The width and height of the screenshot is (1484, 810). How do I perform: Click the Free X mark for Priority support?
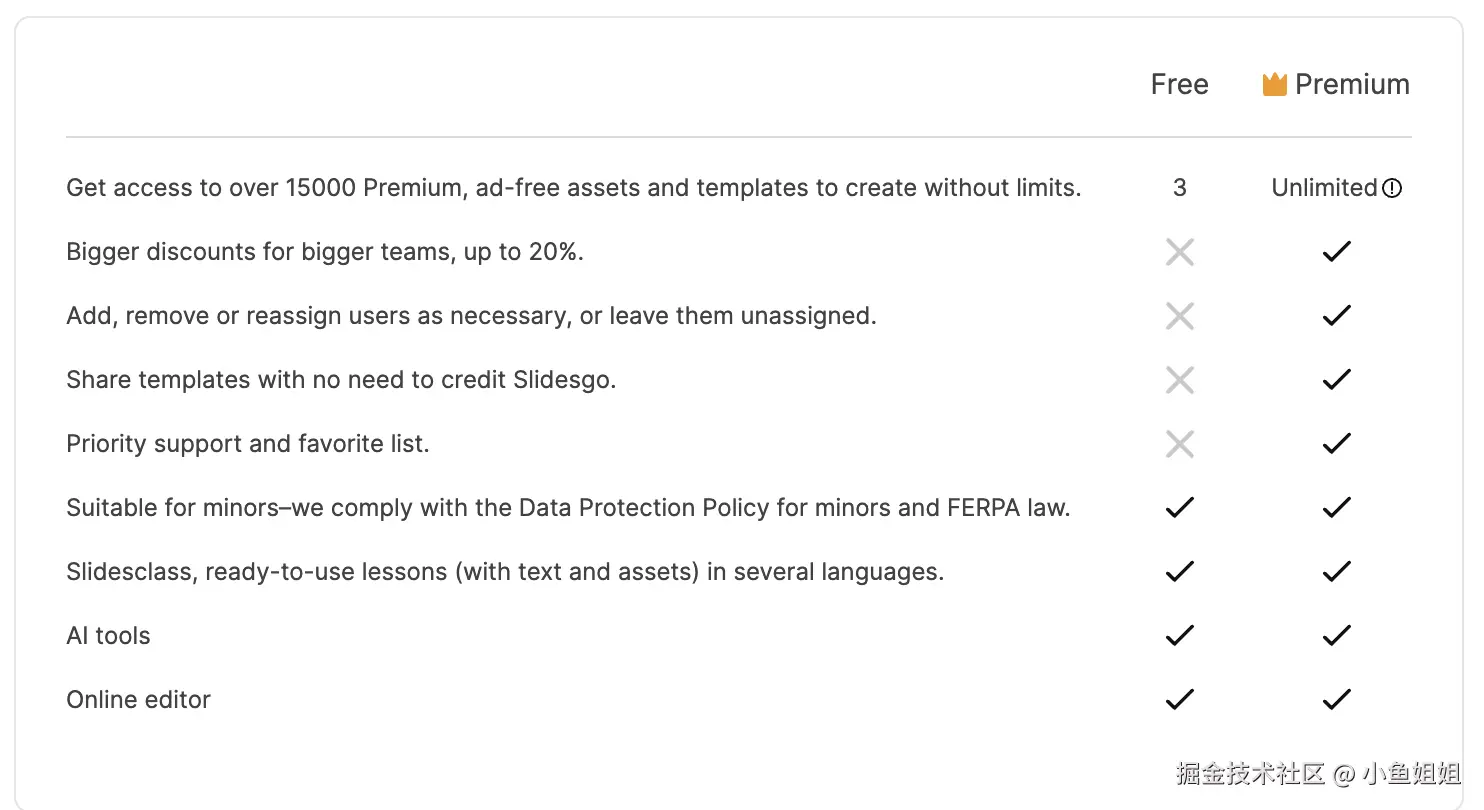point(1180,444)
